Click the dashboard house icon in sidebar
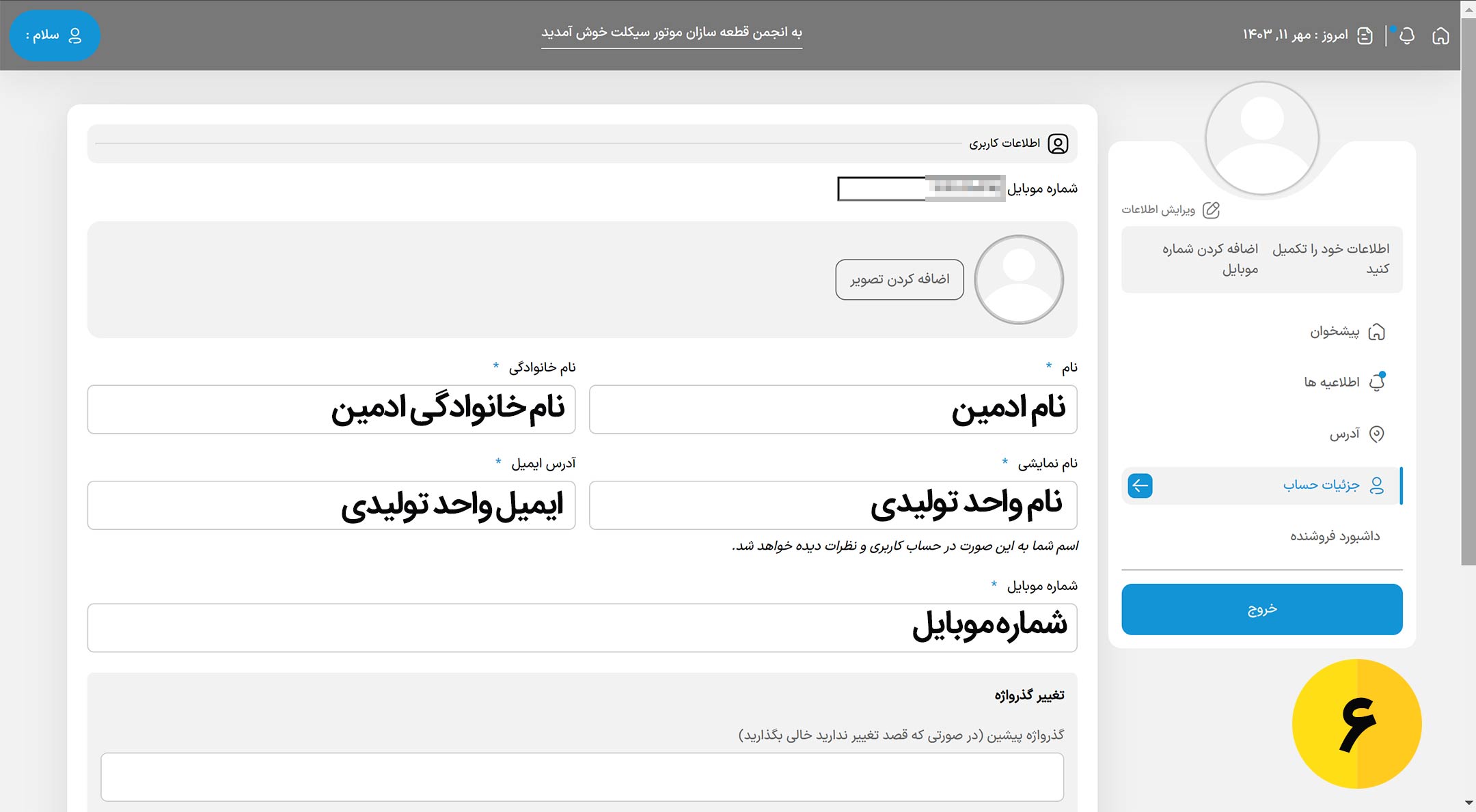The image size is (1476, 812). tap(1377, 332)
